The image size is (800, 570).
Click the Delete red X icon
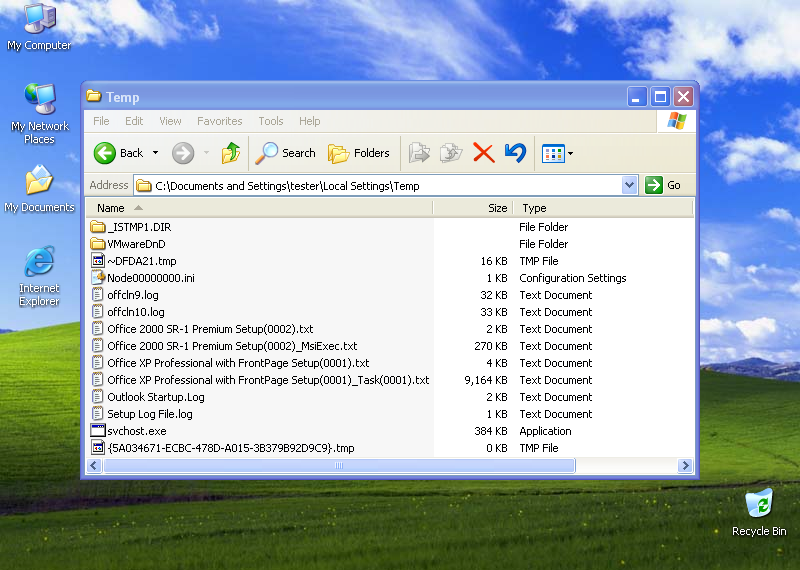point(483,153)
